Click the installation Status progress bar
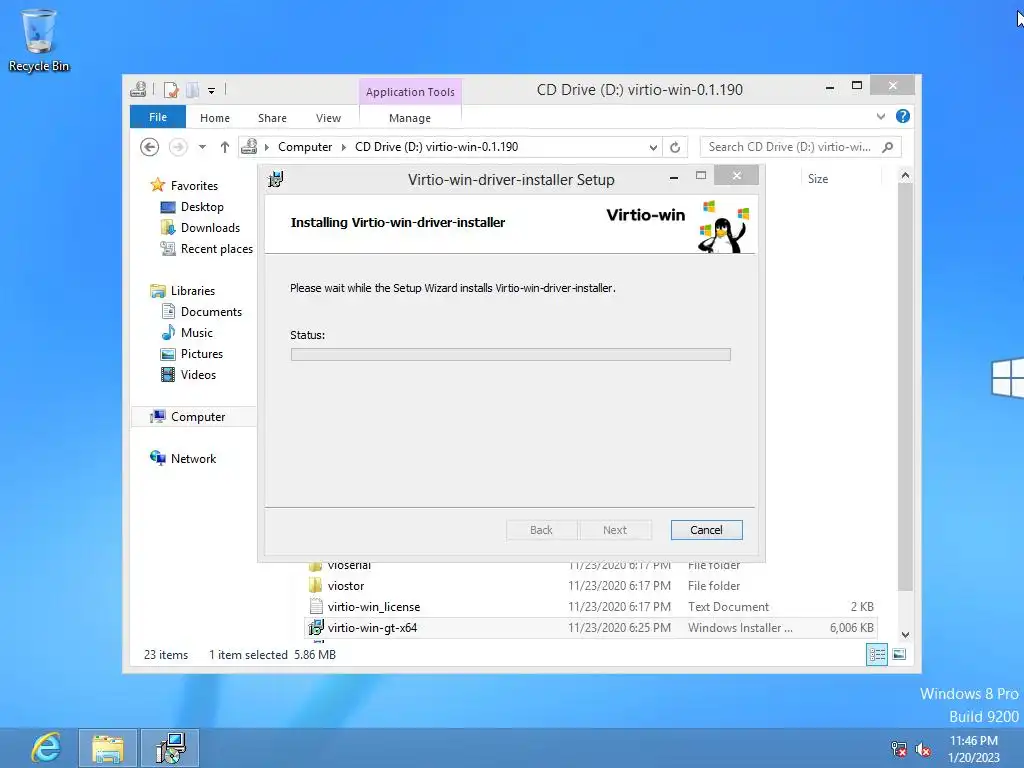Screen dimensions: 1024x768 [x=510, y=354]
